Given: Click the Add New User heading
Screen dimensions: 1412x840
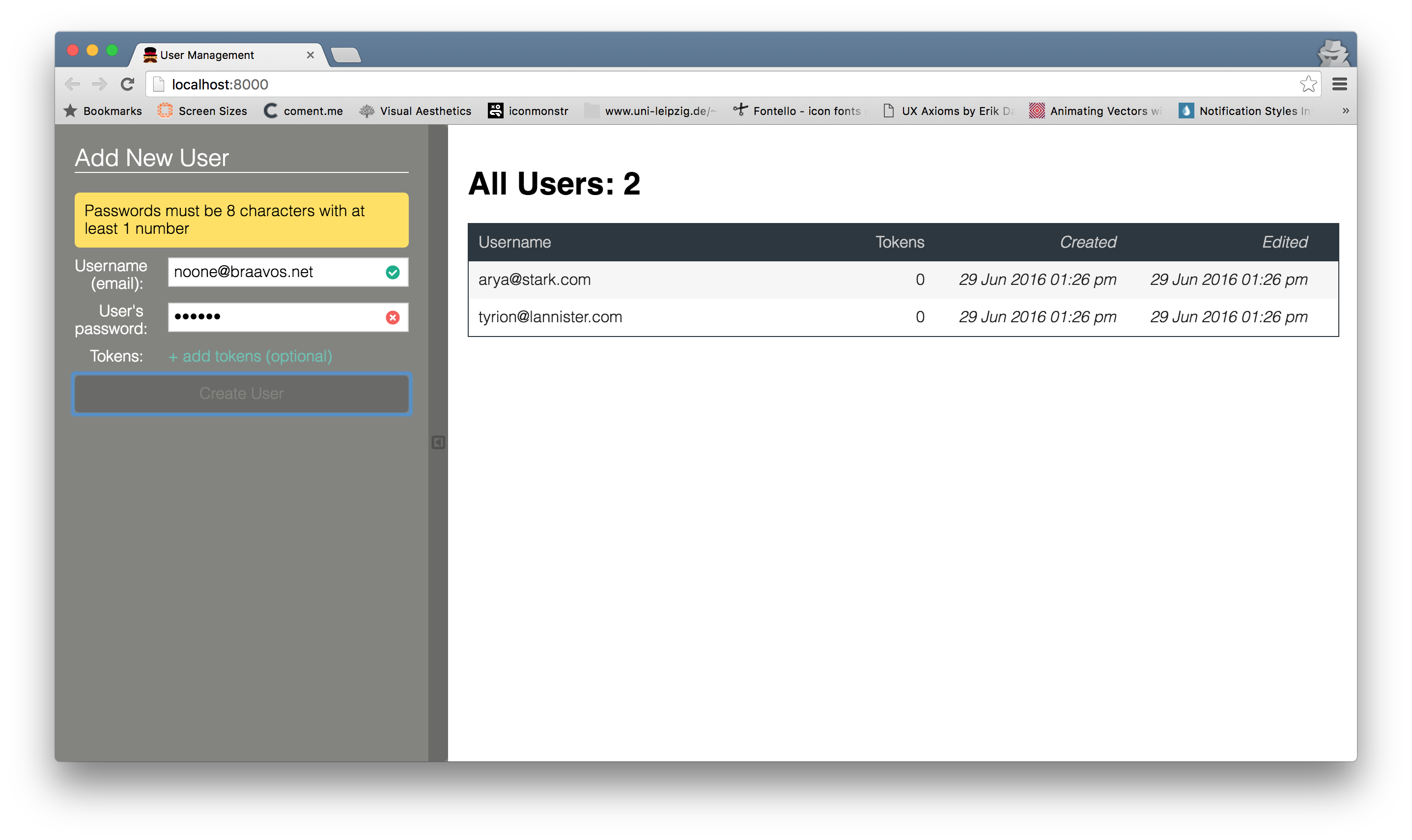Looking at the screenshot, I should (152, 157).
